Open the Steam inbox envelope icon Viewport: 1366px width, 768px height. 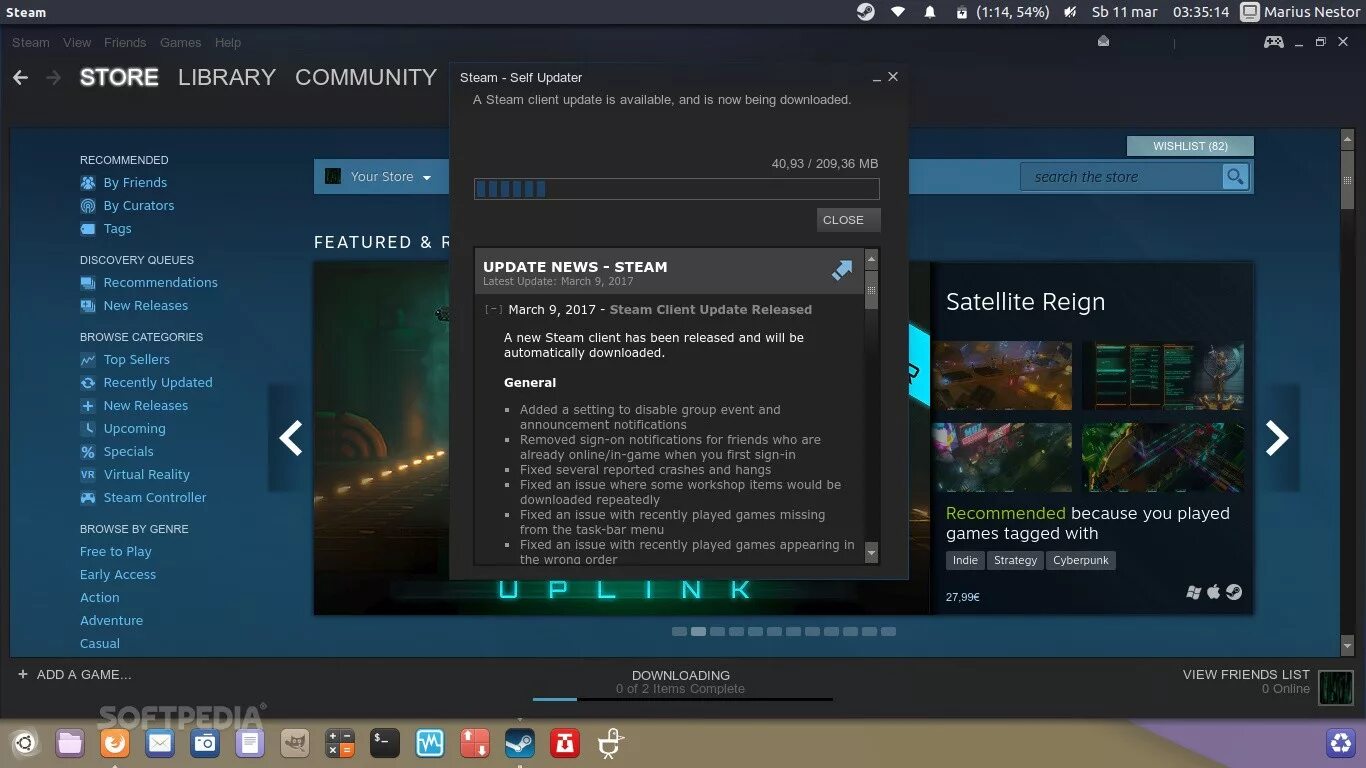click(x=1104, y=42)
